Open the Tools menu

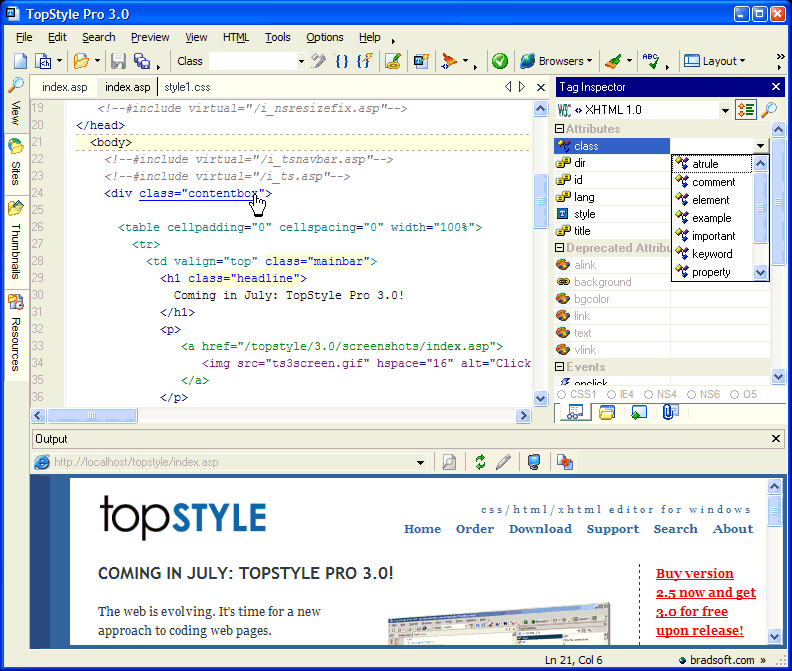point(278,37)
